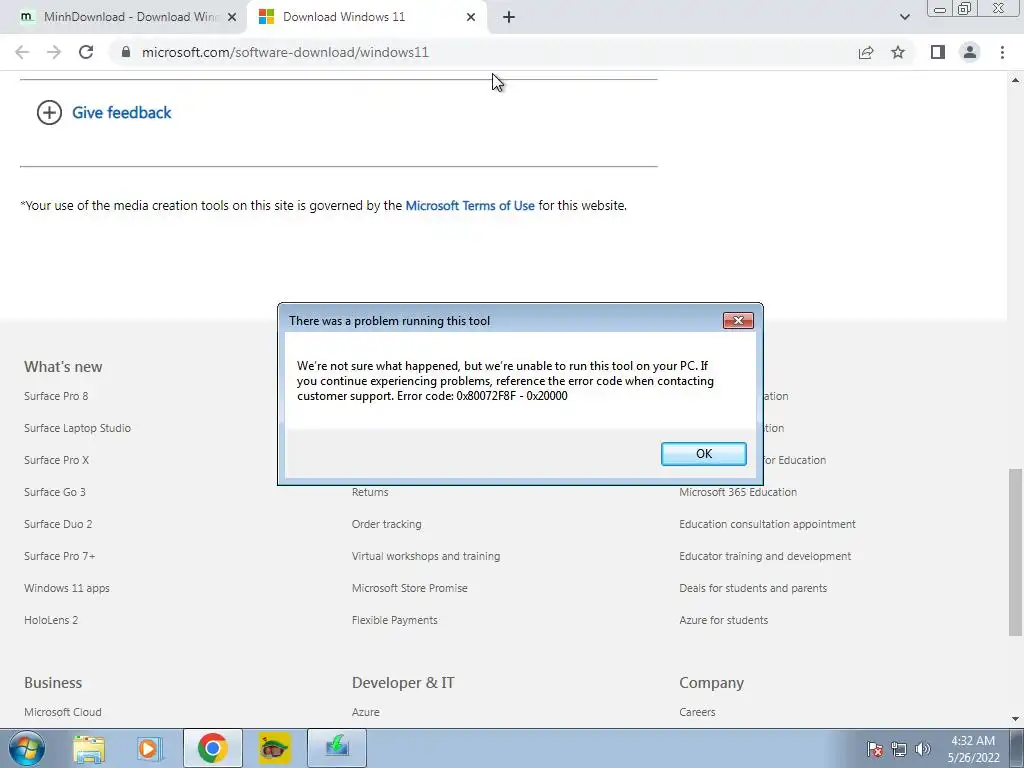Open Surface Pro 7+ link
The width and height of the screenshot is (1024, 768).
click(x=59, y=556)
